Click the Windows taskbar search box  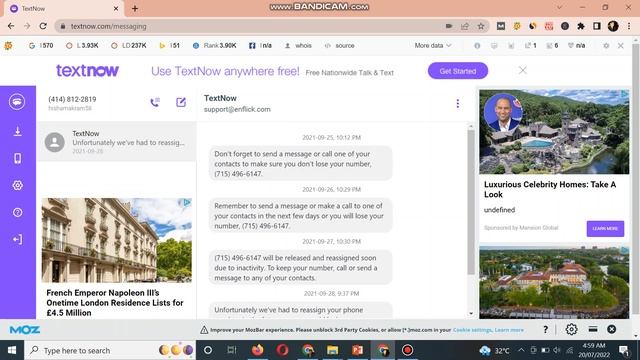[x=110, y=350]
